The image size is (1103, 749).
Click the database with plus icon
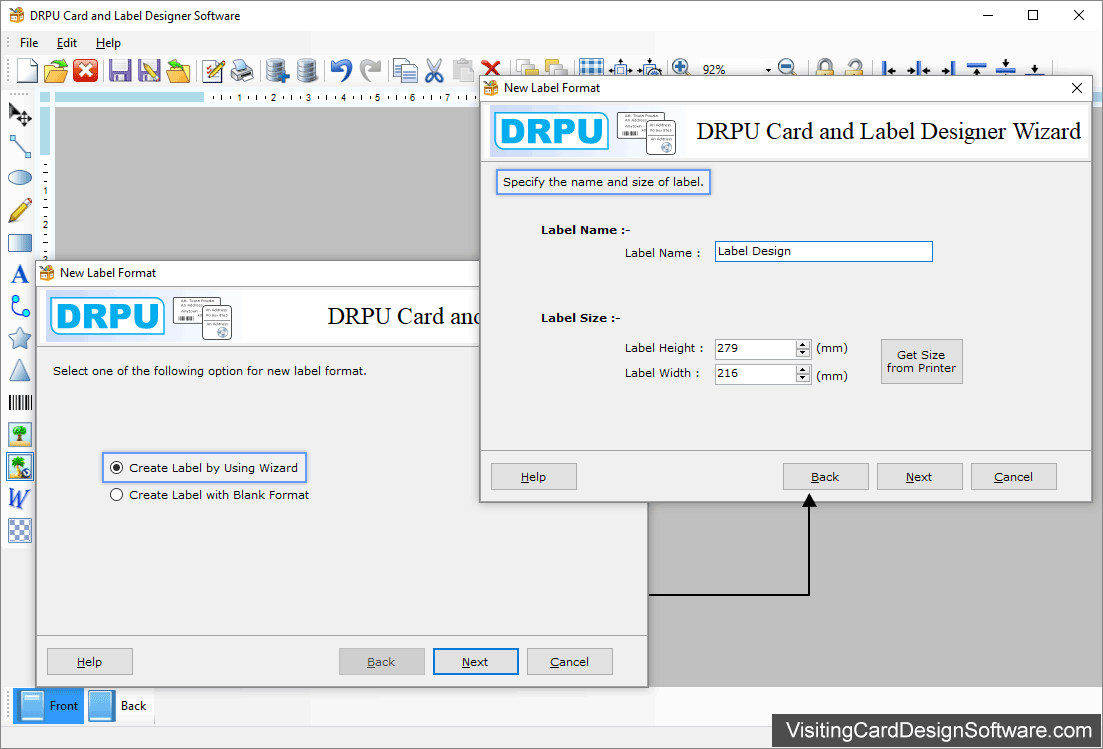click(277, 70)
